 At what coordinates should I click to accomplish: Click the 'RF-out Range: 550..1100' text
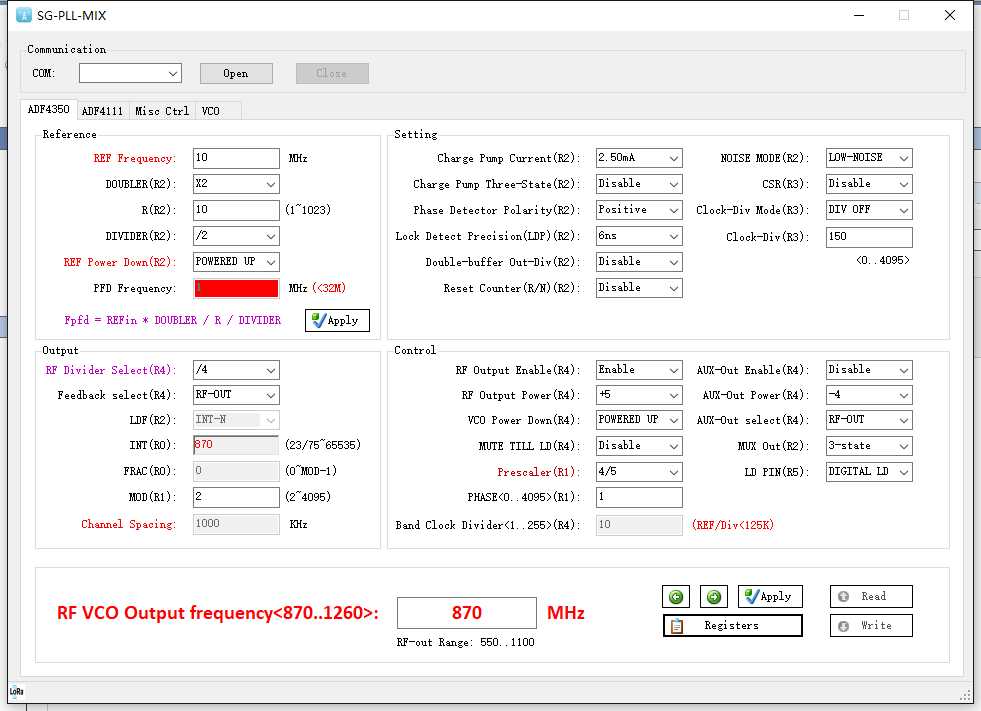(x=465, y=642)
